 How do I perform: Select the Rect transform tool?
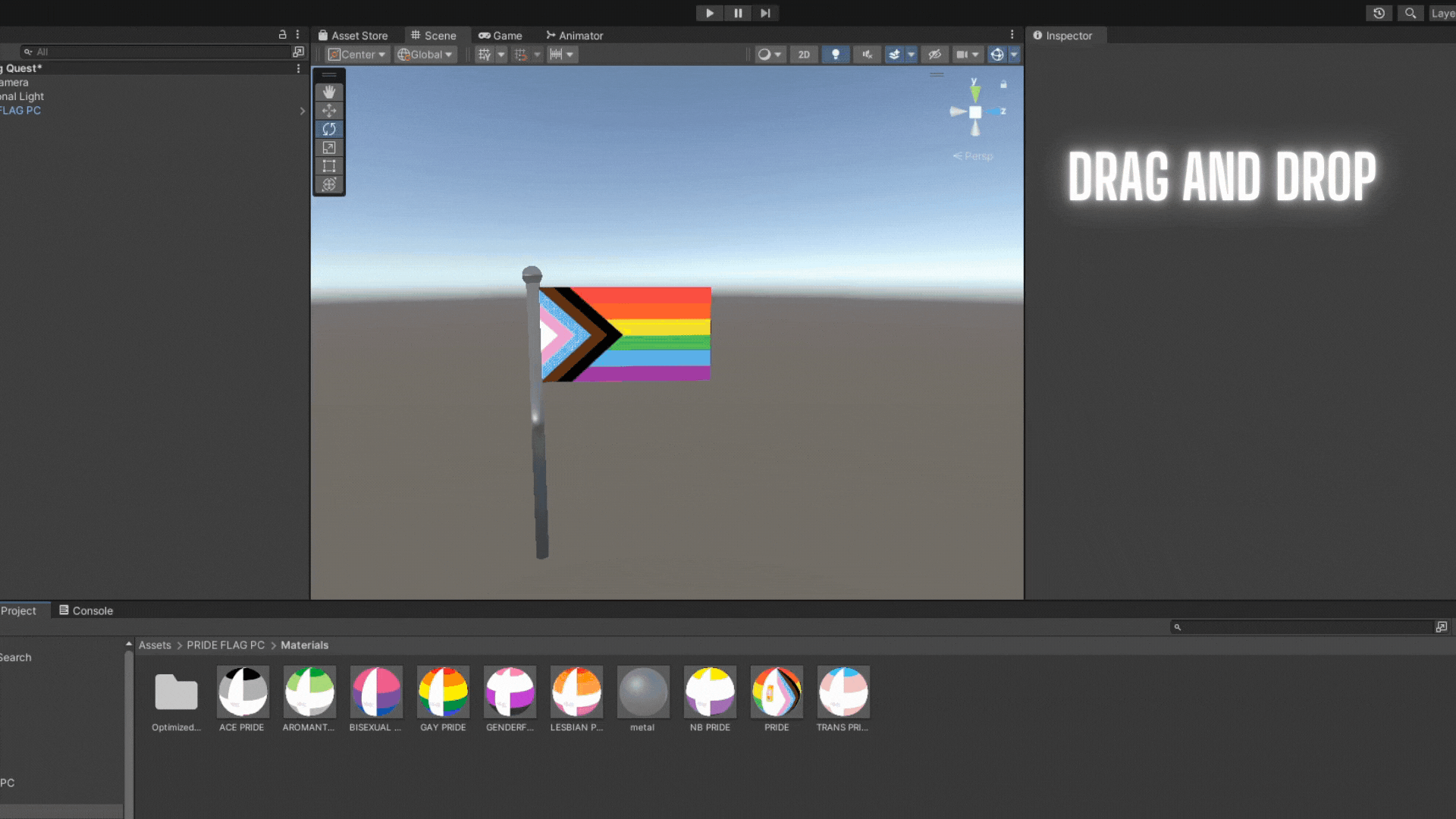[x=329, y=166]
